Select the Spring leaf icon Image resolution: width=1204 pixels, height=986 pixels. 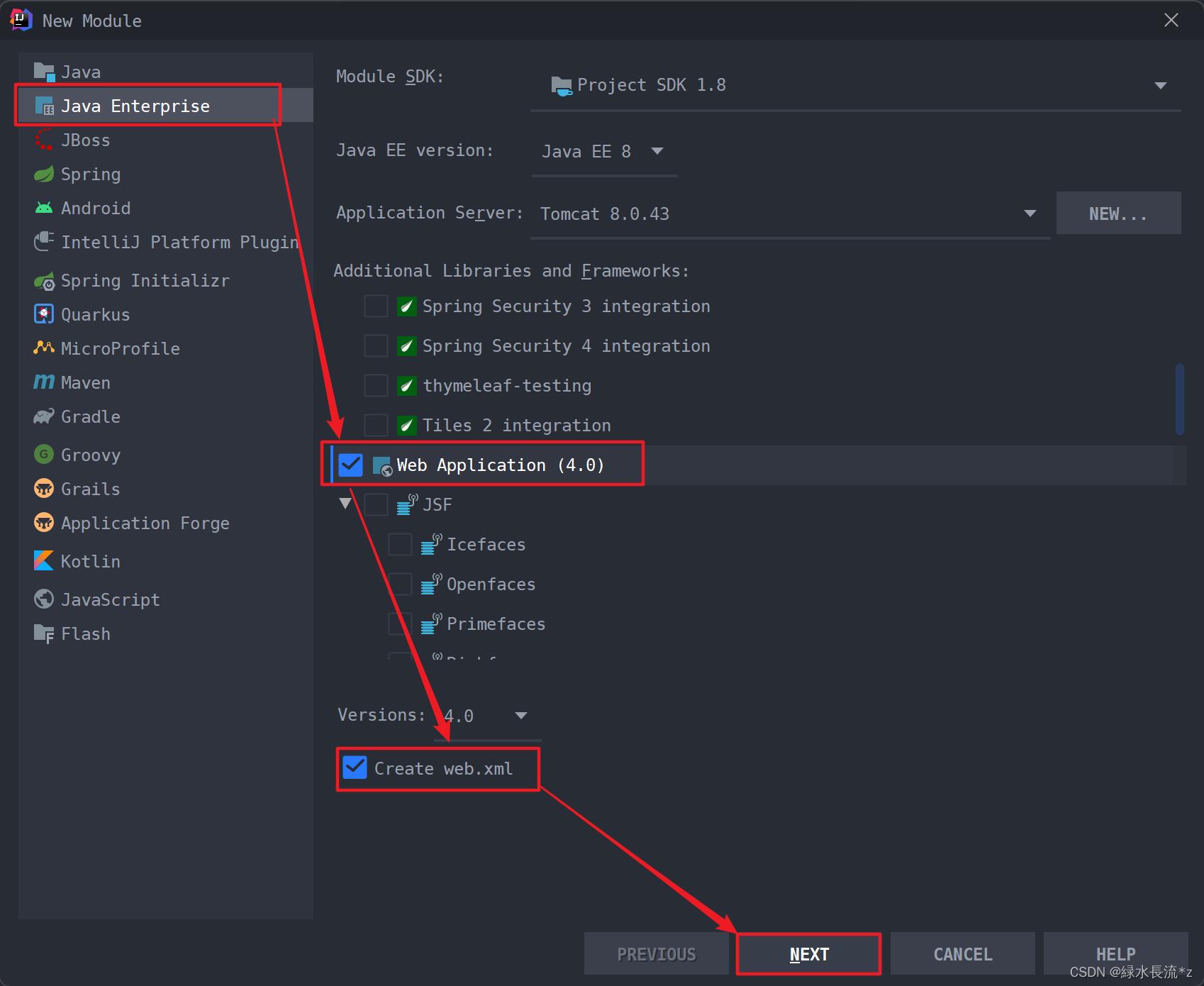pyautogui.click(x=44, y=174)
